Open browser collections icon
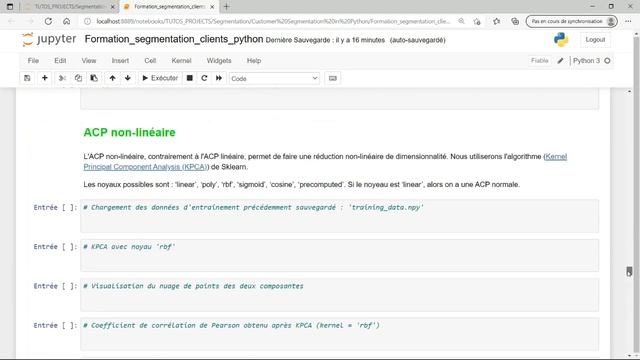The height and width of the screenshot is (360, 640). [515, 21]
